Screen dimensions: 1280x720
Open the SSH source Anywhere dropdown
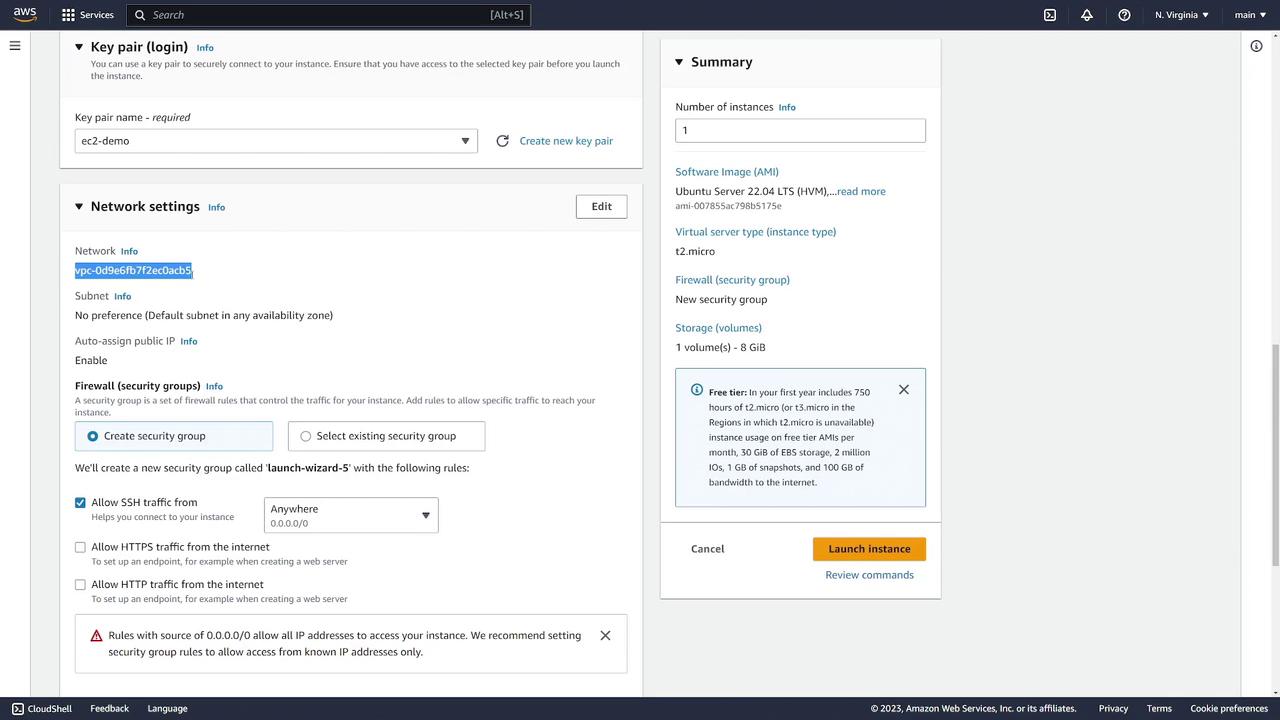[x=351, y=515]
